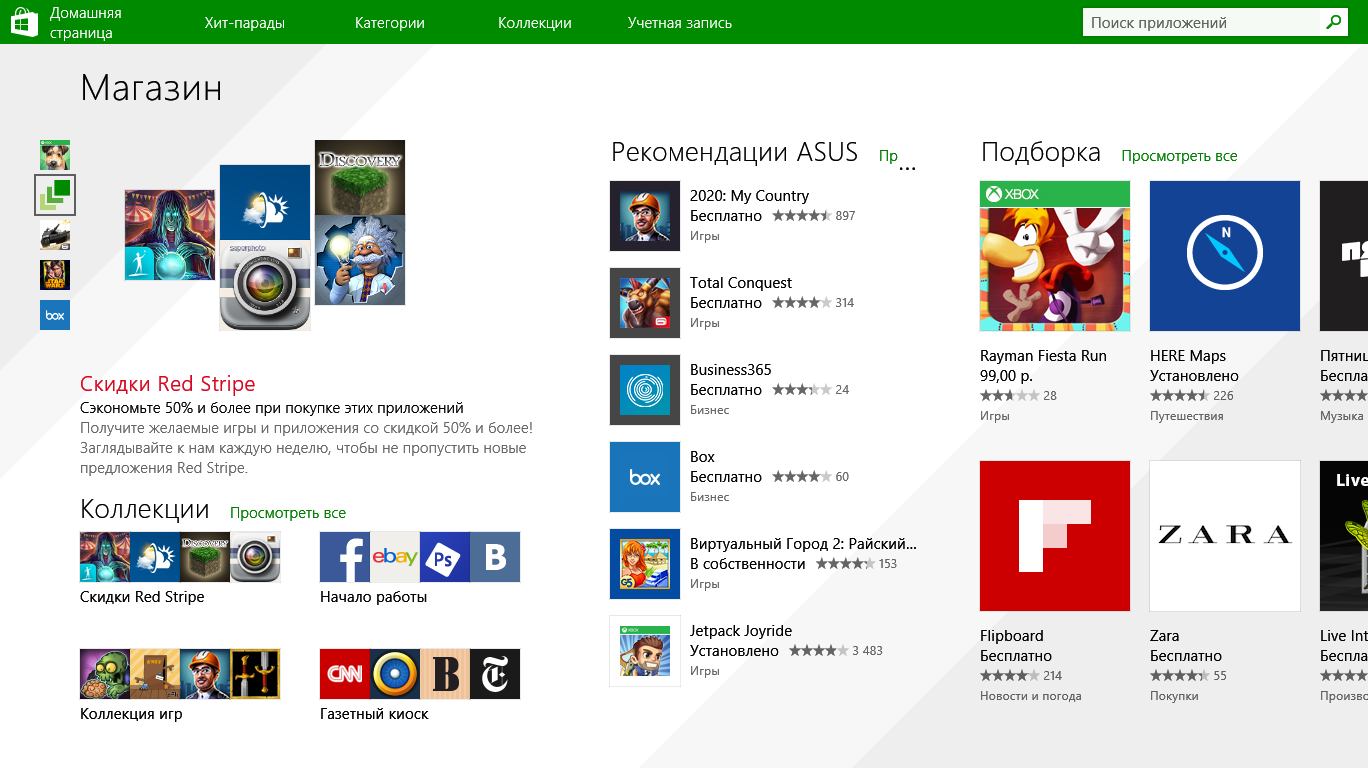Image resolution: width=1368 pixels, height=768 pixels.
Task: Open Учетная запись menu
Action: click(680, 23)
